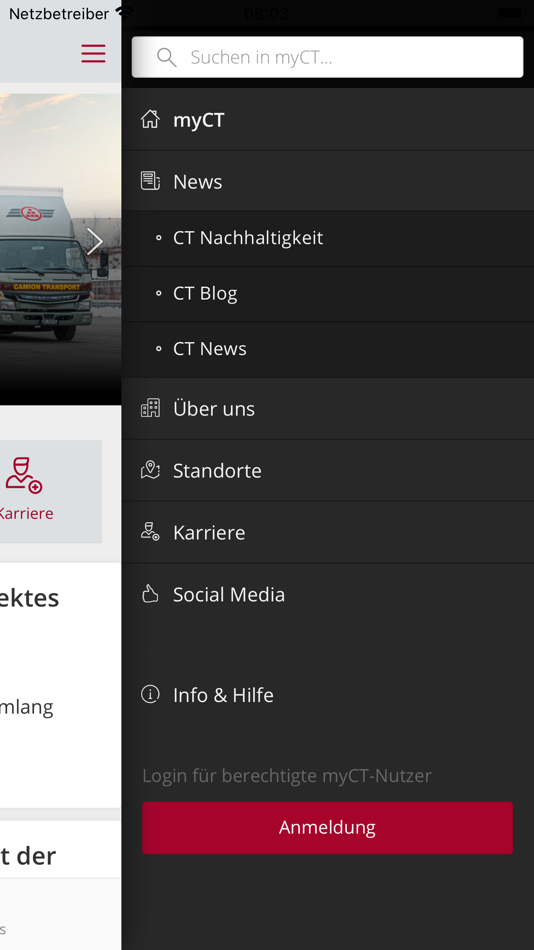
Task: Click the red Anmeldung button
Action: (x=327, y=828)
